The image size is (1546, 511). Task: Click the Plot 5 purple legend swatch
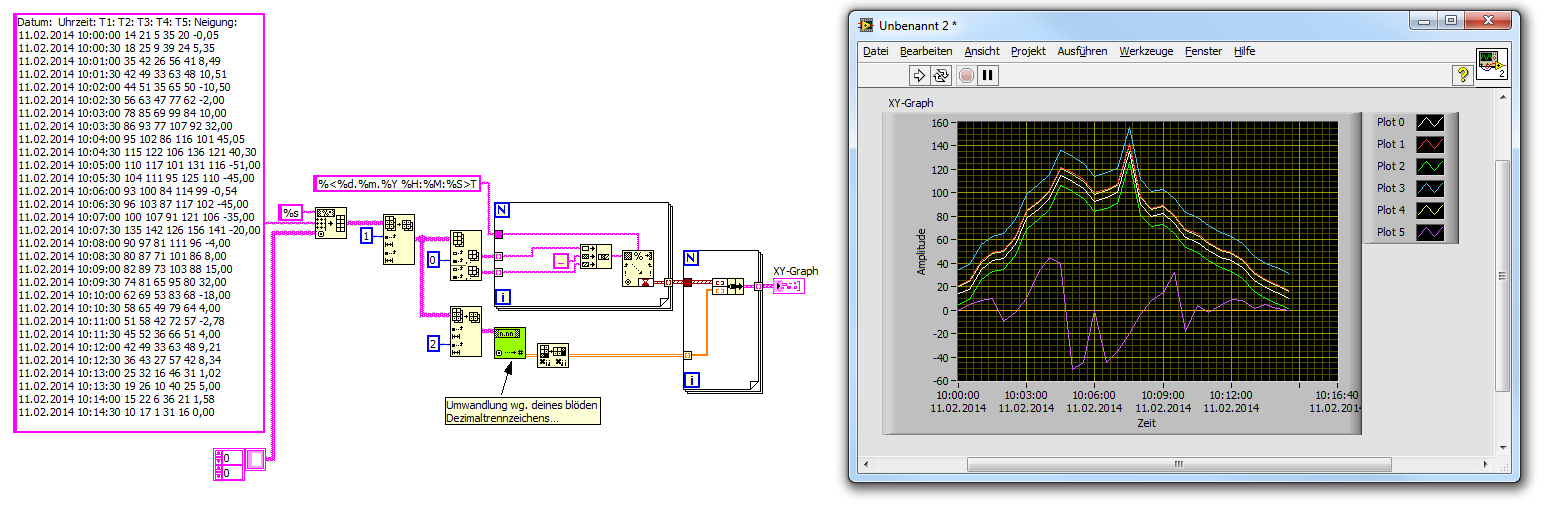click(x=1429, y=233)
